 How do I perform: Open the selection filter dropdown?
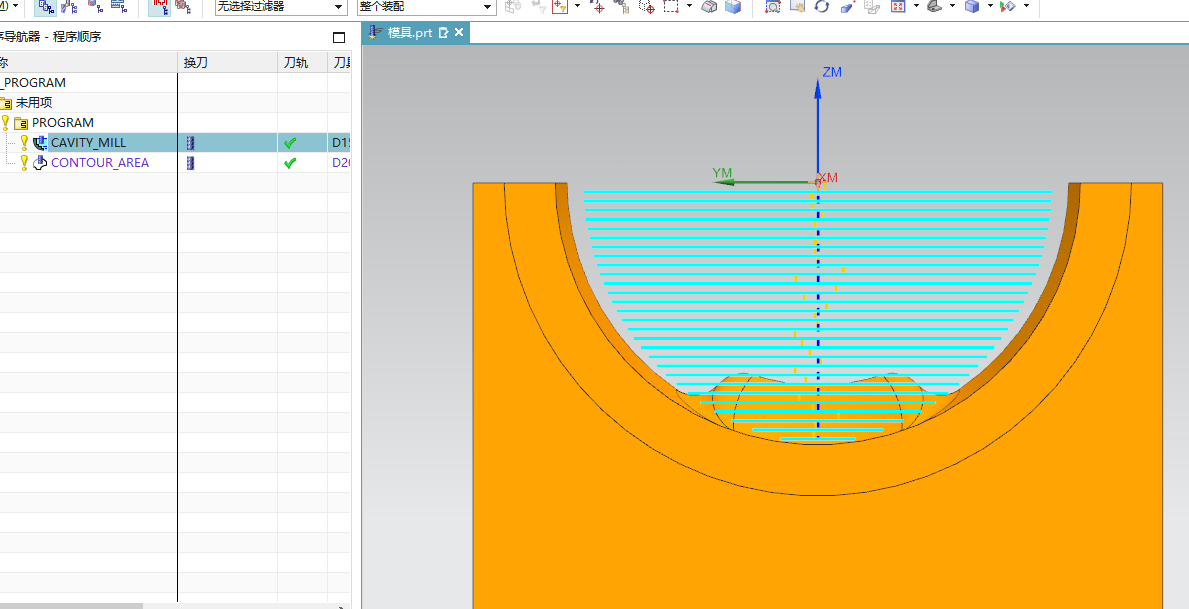point(338,7)
